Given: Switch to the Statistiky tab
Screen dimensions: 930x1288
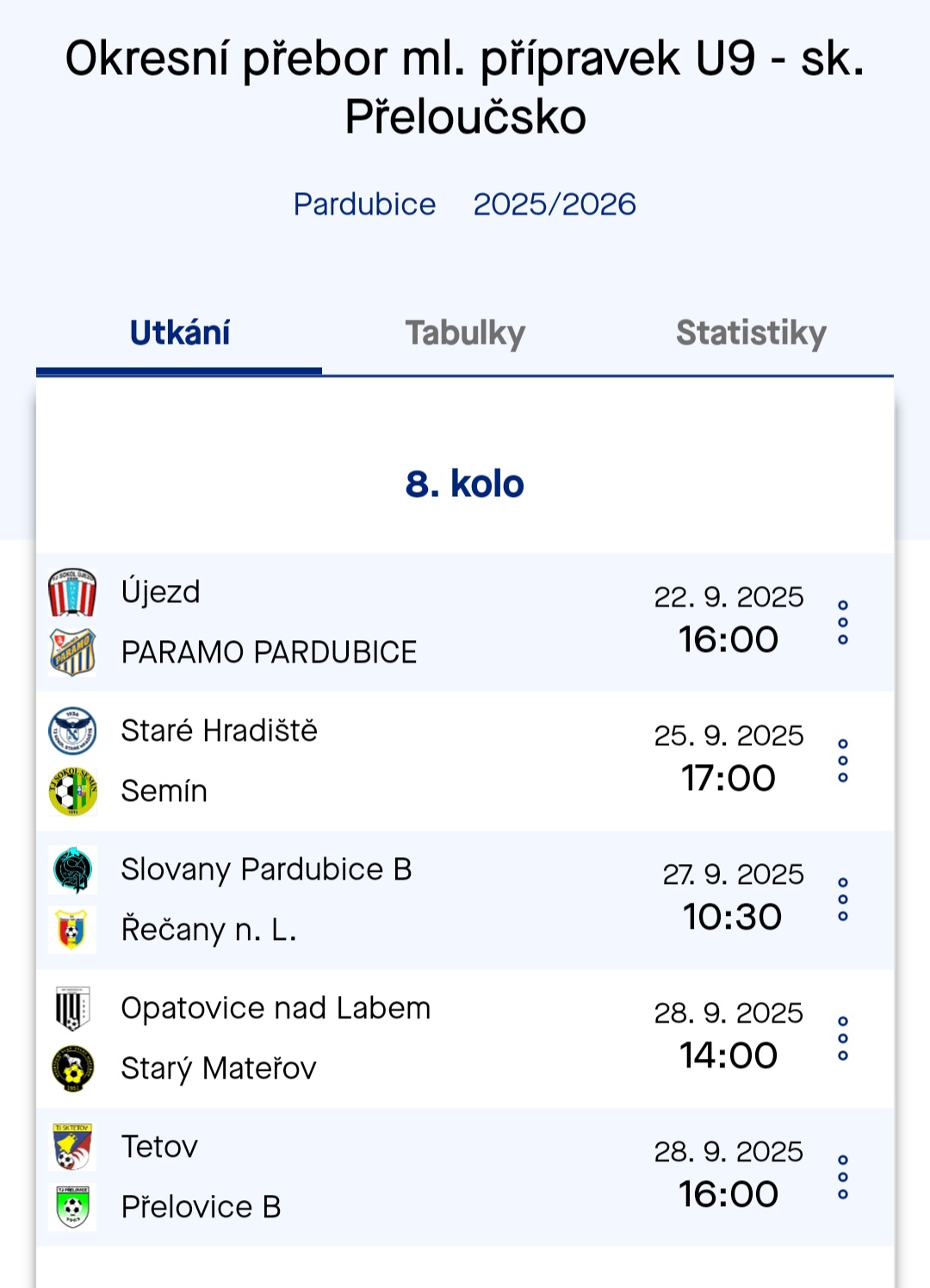Looking at the screenshot, I should 751,333.
